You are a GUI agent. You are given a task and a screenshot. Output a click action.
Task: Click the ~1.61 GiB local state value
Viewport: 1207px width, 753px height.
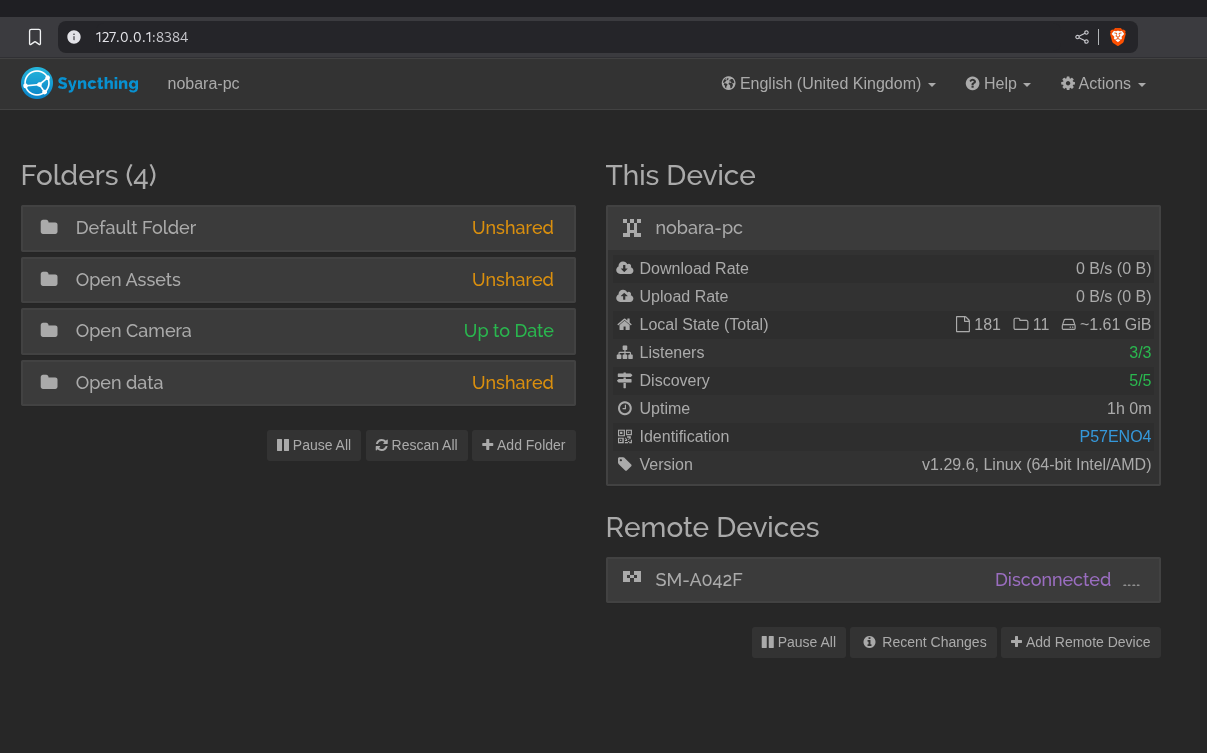[1115, 324]
